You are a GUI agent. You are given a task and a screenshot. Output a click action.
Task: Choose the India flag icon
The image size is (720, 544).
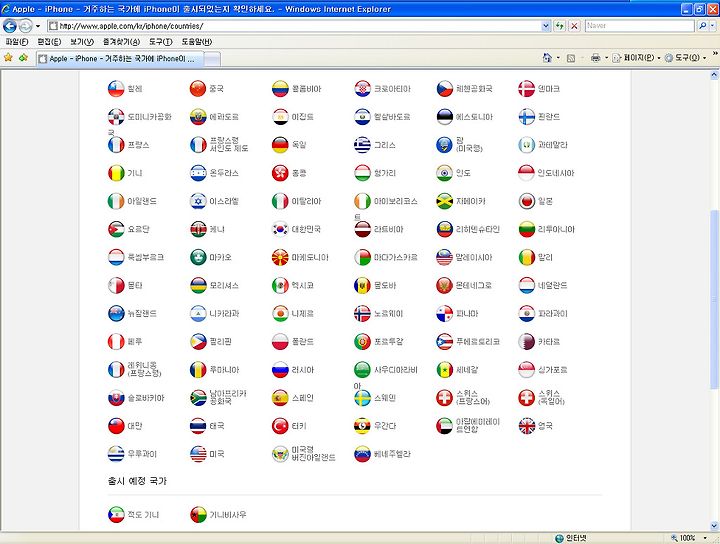pyautogui.click(x=444, y=173)
